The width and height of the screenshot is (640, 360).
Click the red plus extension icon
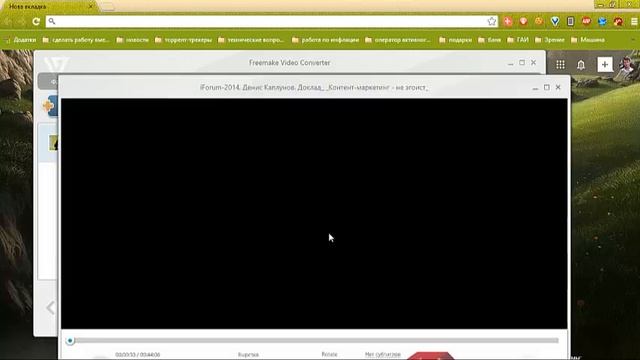point(508,21)
